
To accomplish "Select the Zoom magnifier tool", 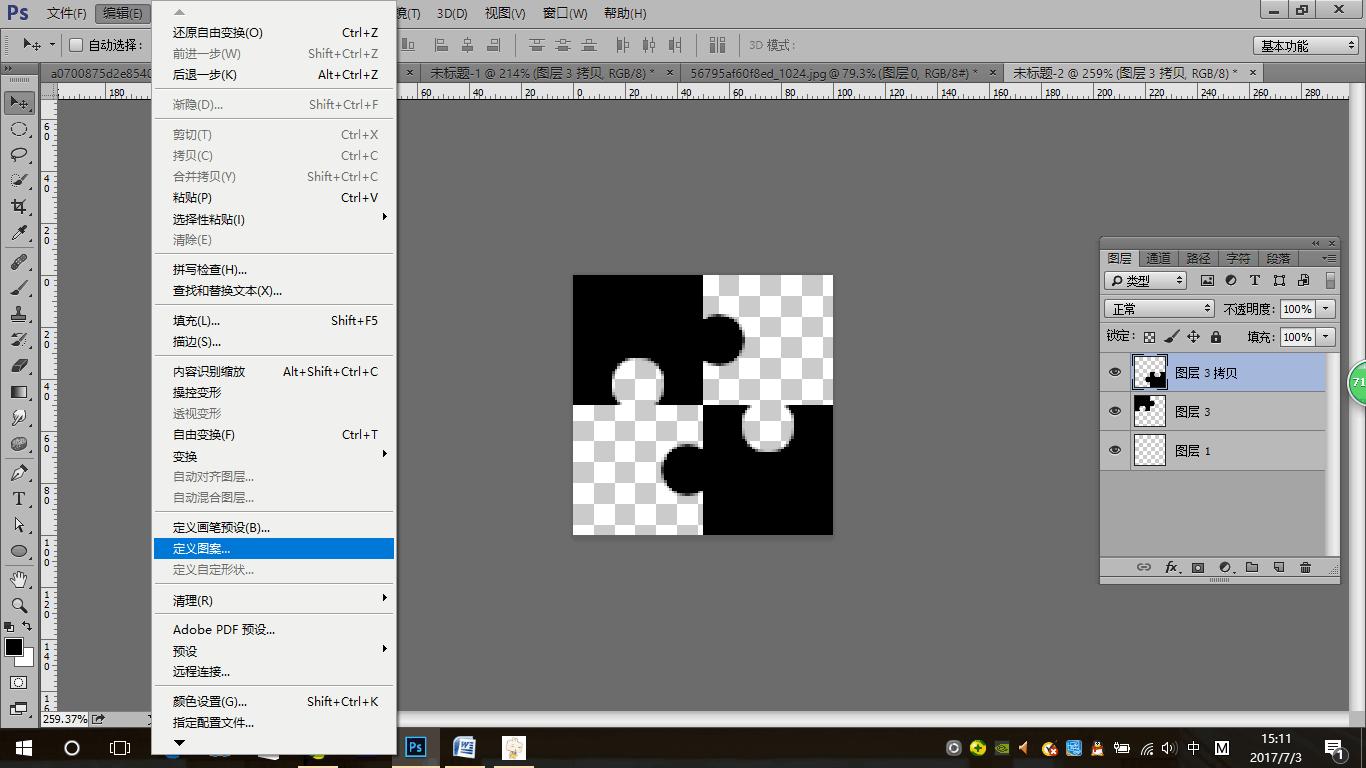I will coord(19,605).
